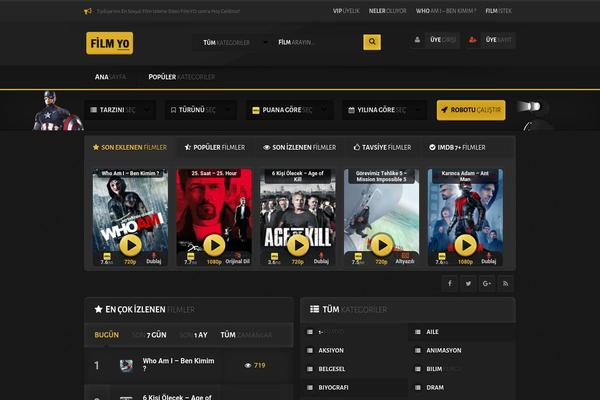Click the megaphone announcement icon
The image size is (600, 400).
click(88, 11)
